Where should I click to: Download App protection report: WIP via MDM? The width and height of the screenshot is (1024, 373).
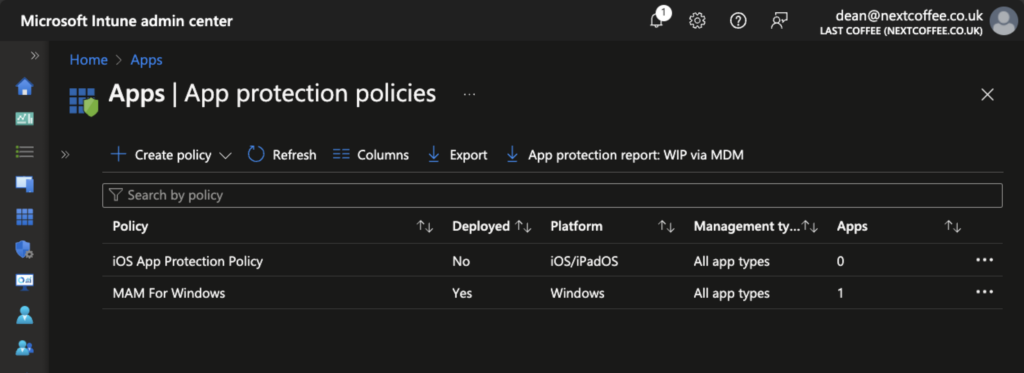coord(625,155)
